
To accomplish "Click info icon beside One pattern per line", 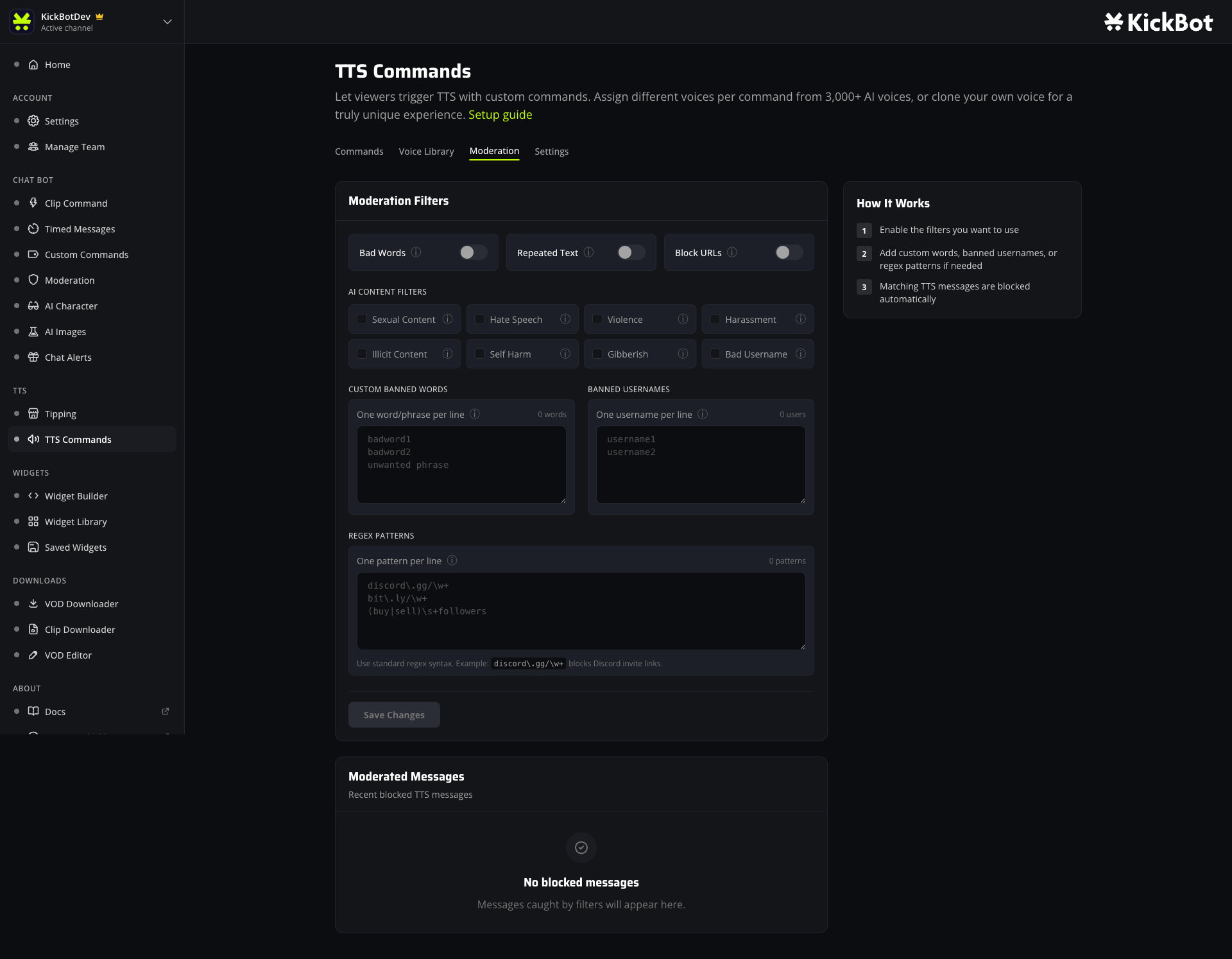I will [452, 560].
